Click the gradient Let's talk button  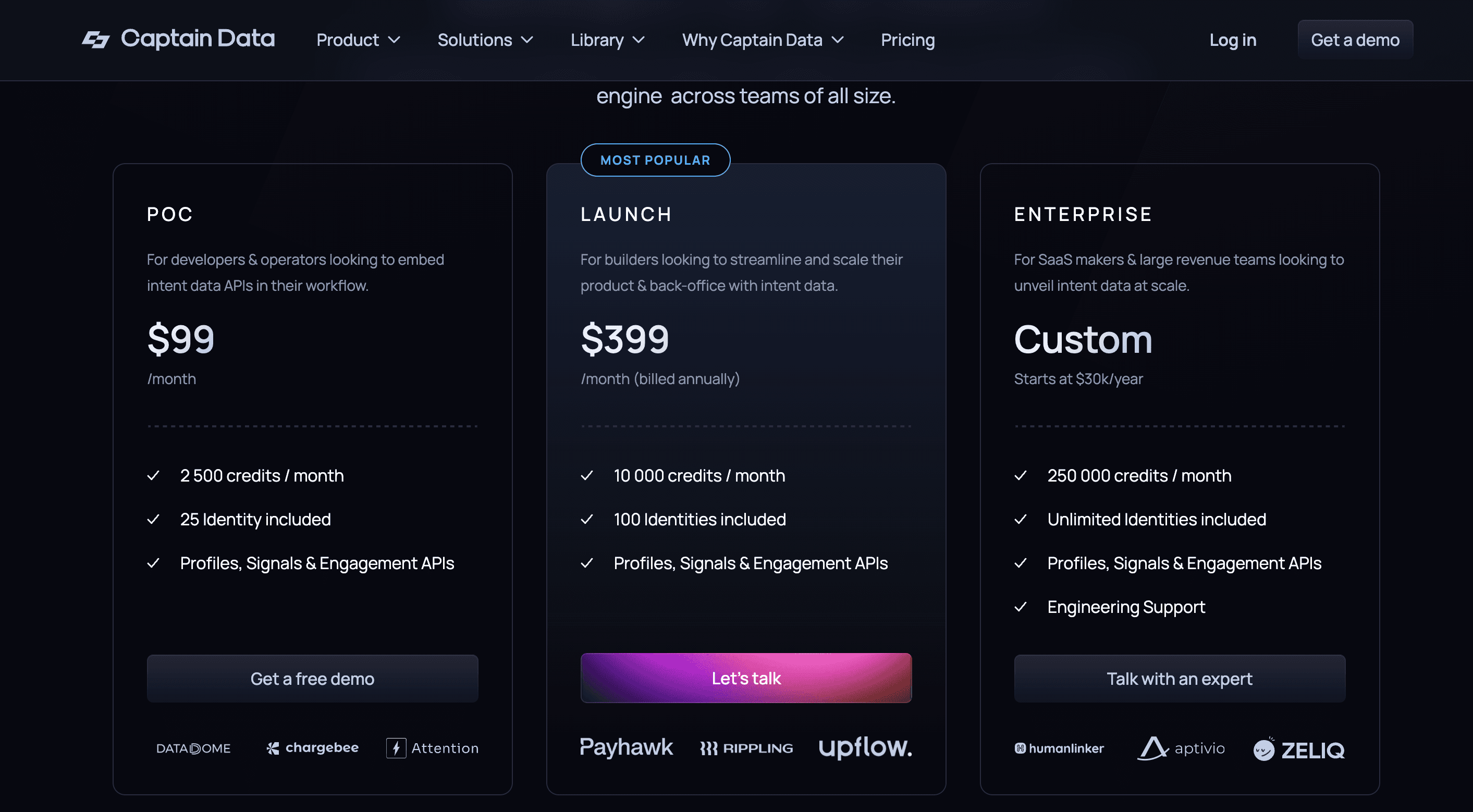[746, 678]
